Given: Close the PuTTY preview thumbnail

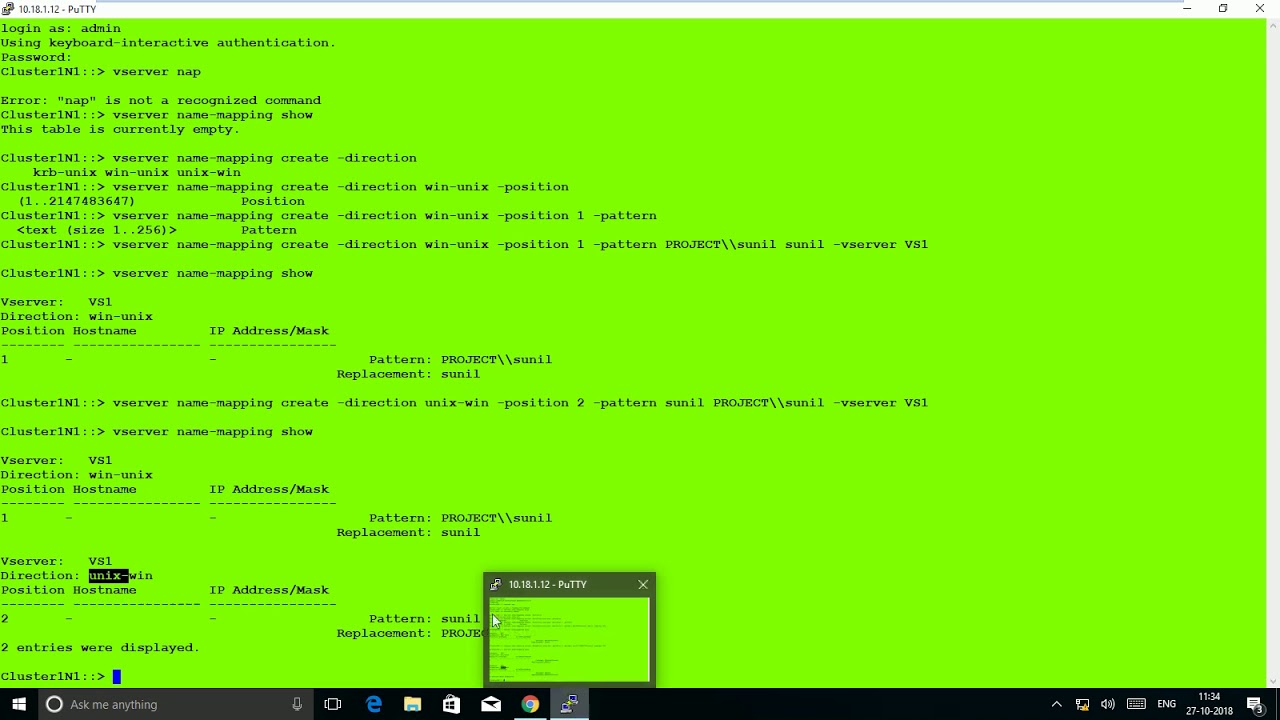Looking at the screenshot, I should coord(643,584).
